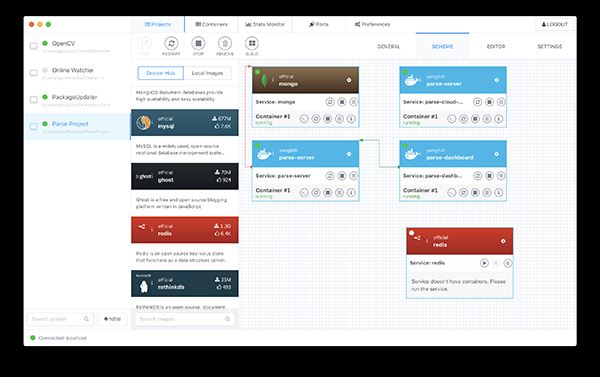Click the Stop project toolbar icon
600x377 pixels.
tap(198, 43)
